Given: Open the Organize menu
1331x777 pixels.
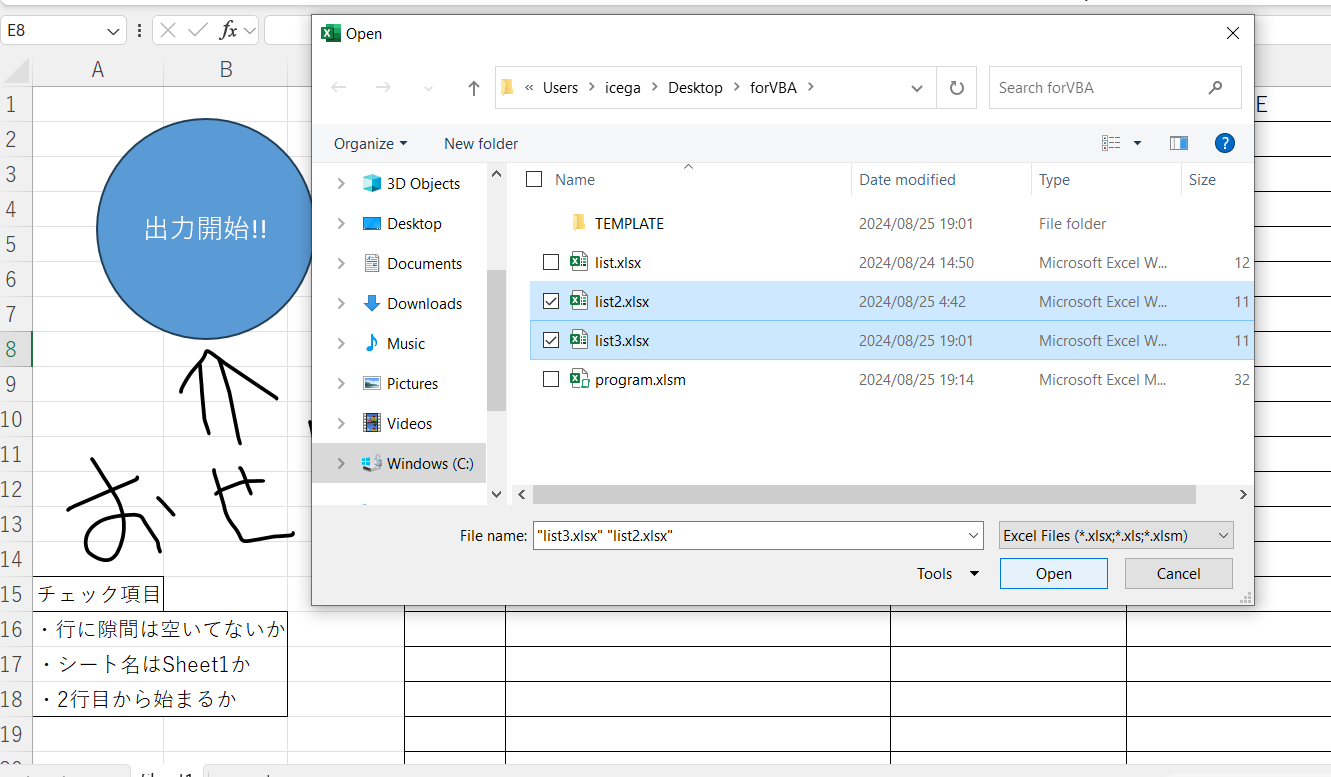Looking at the screenshot, I should [370, 143].
